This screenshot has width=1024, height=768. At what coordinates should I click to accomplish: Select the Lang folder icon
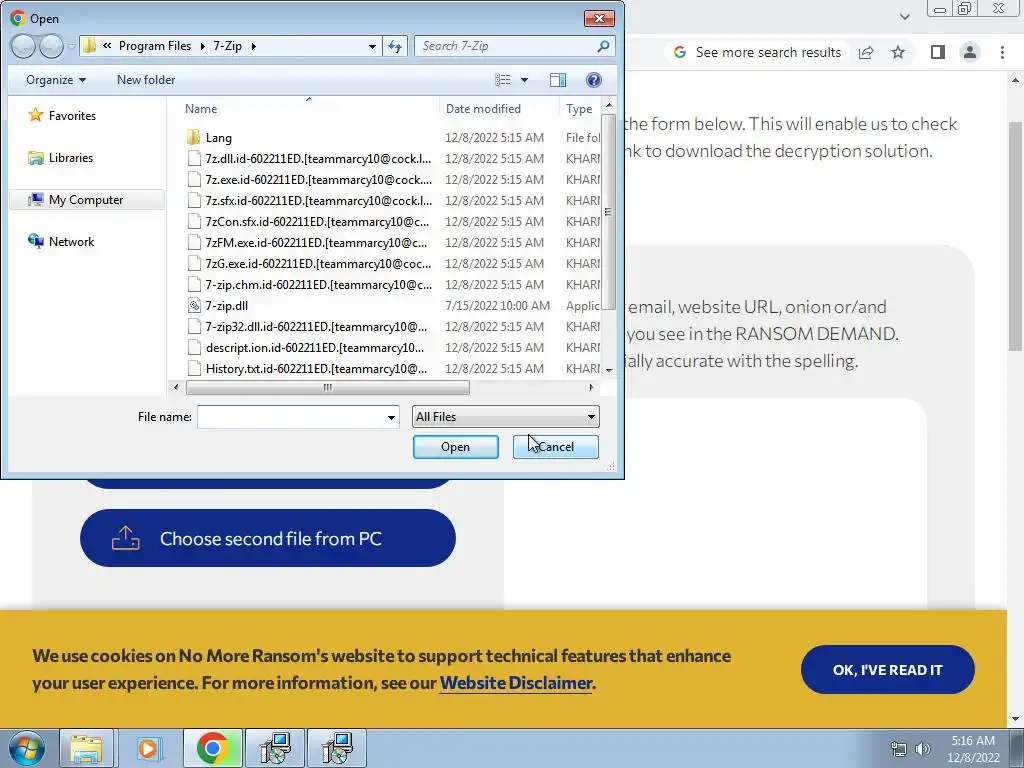193,137
